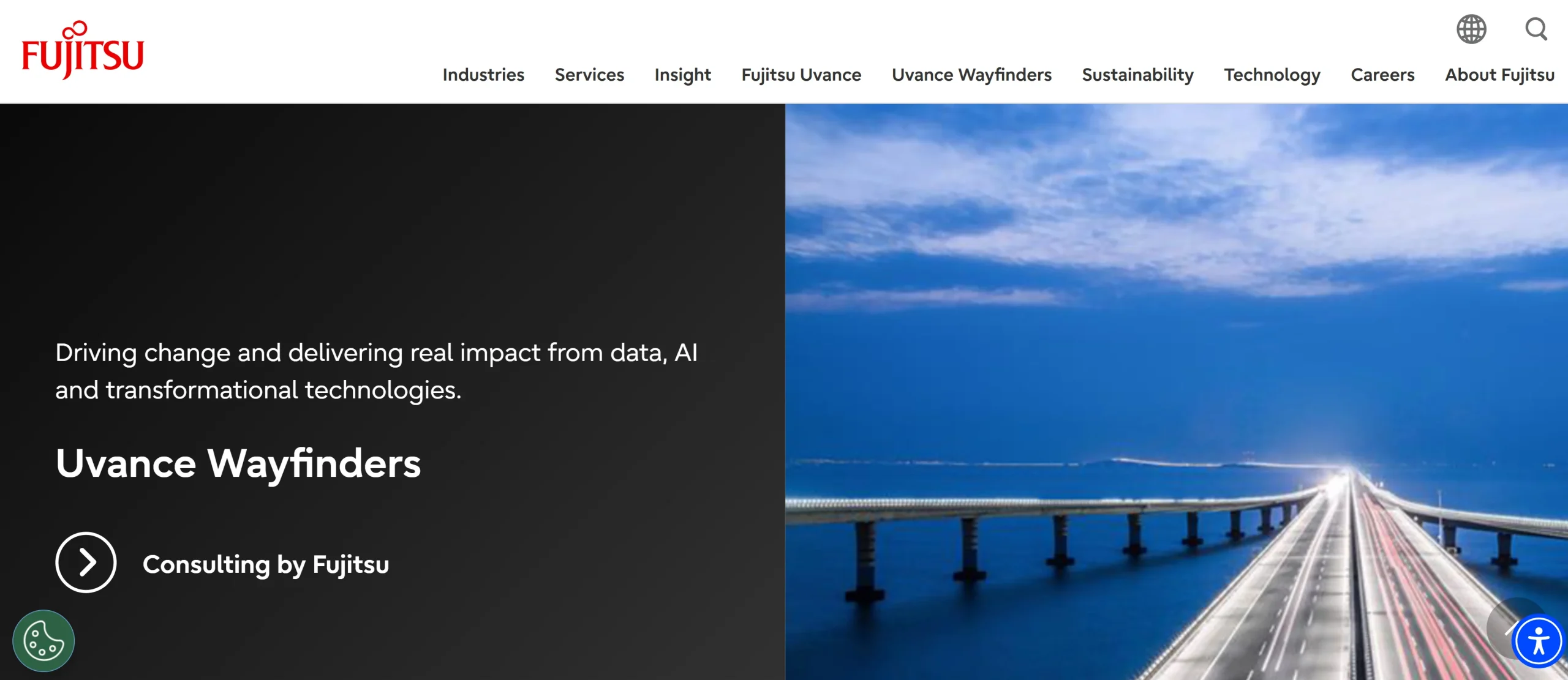
Task: Open the accessibility options icon
Action: pyautogui.click(x=1539, y=641)
